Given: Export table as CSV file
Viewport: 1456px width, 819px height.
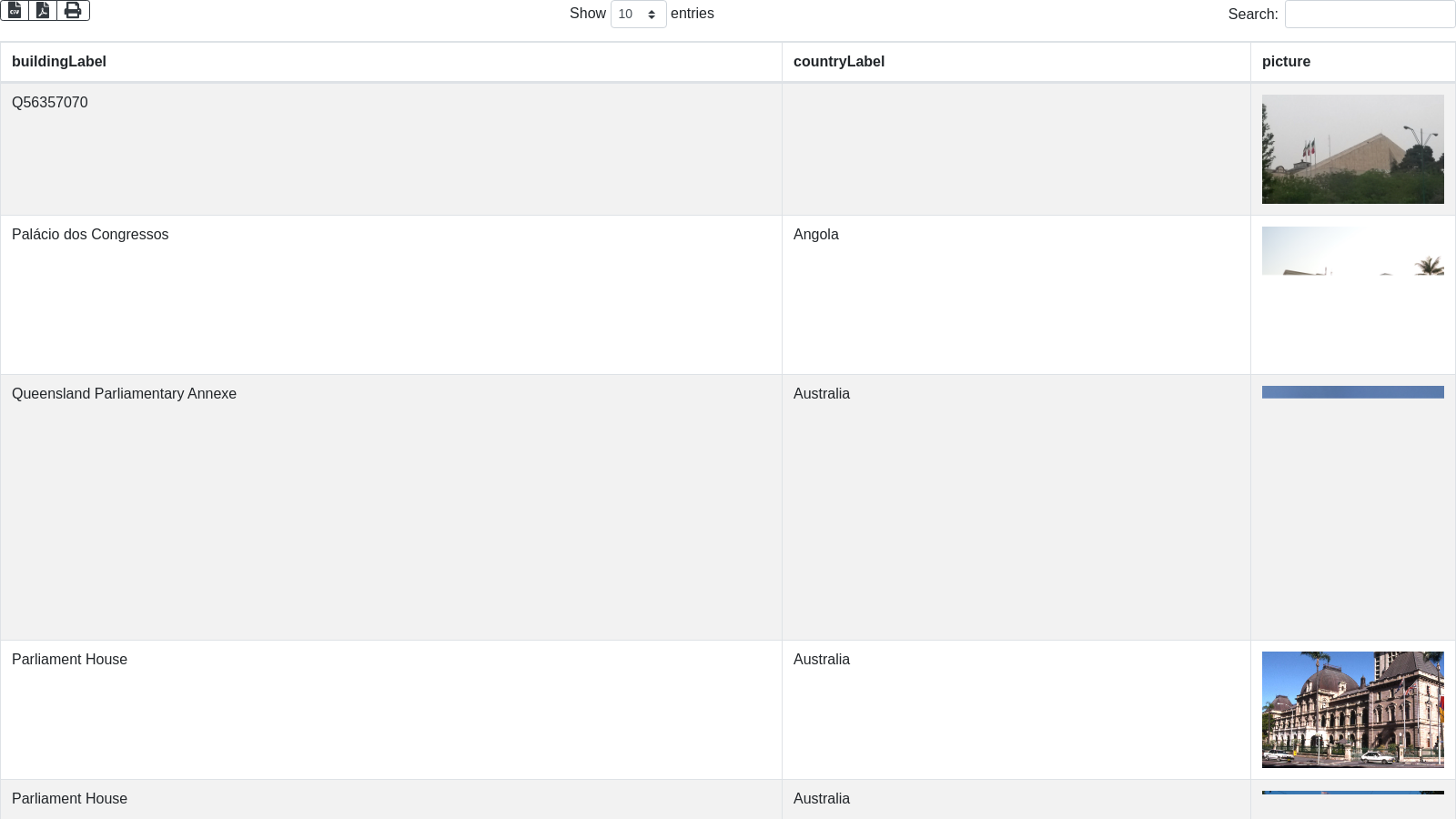Looking at the screenshot, I should point(15,10).
